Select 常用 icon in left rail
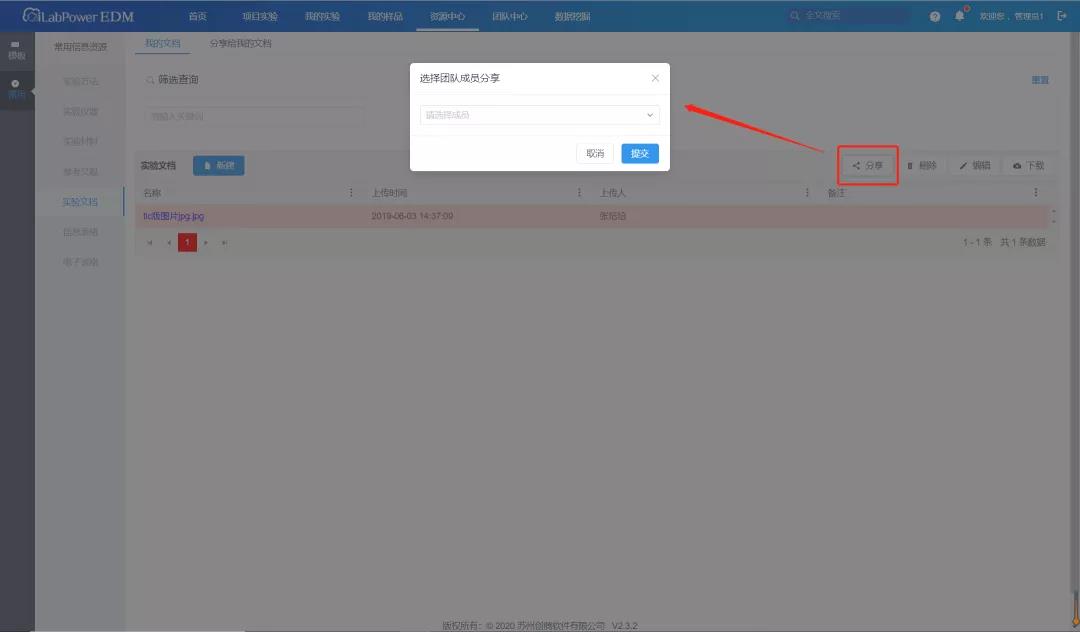The width and height of the screenshot is (1080, 632). (17, 89)
